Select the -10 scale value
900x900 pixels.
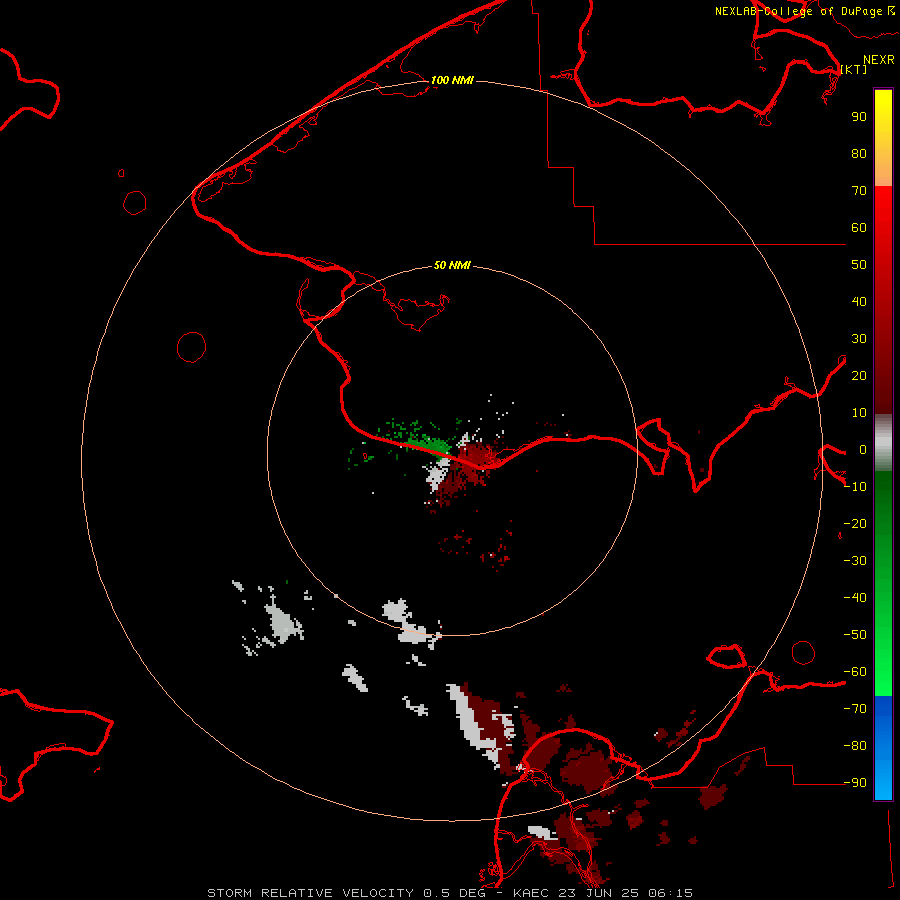(855, 487)
